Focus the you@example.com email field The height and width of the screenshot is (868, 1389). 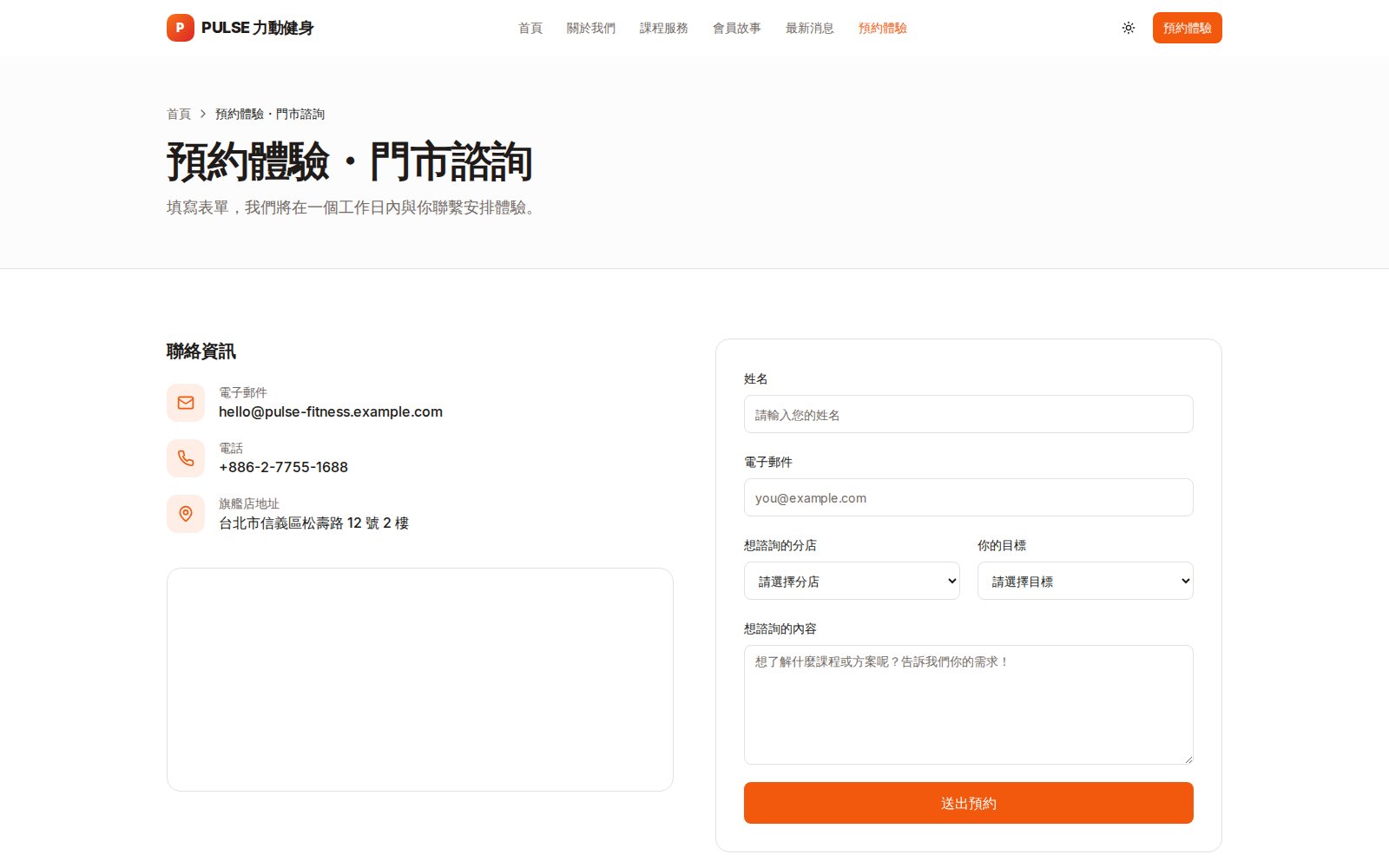(969, 497)
